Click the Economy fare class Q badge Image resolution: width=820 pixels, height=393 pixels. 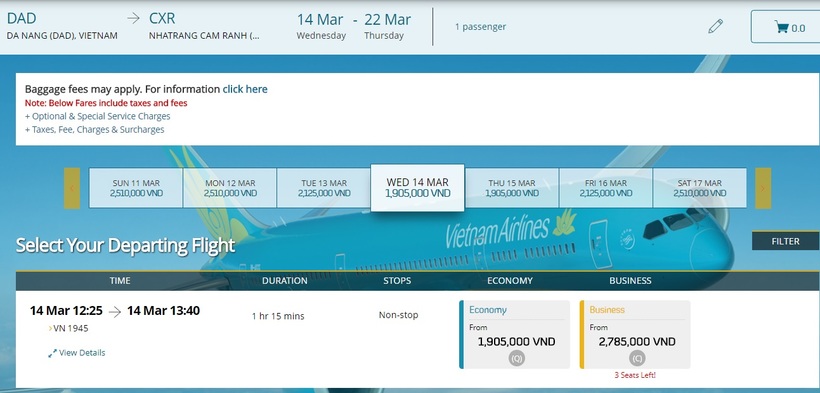pyautogui.click(x=517, y=358)
